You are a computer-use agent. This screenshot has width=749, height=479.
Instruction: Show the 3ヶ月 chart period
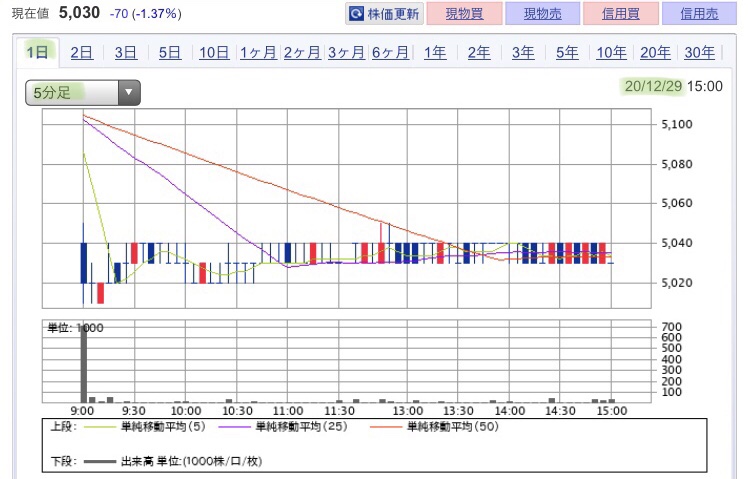pos(346,52)
